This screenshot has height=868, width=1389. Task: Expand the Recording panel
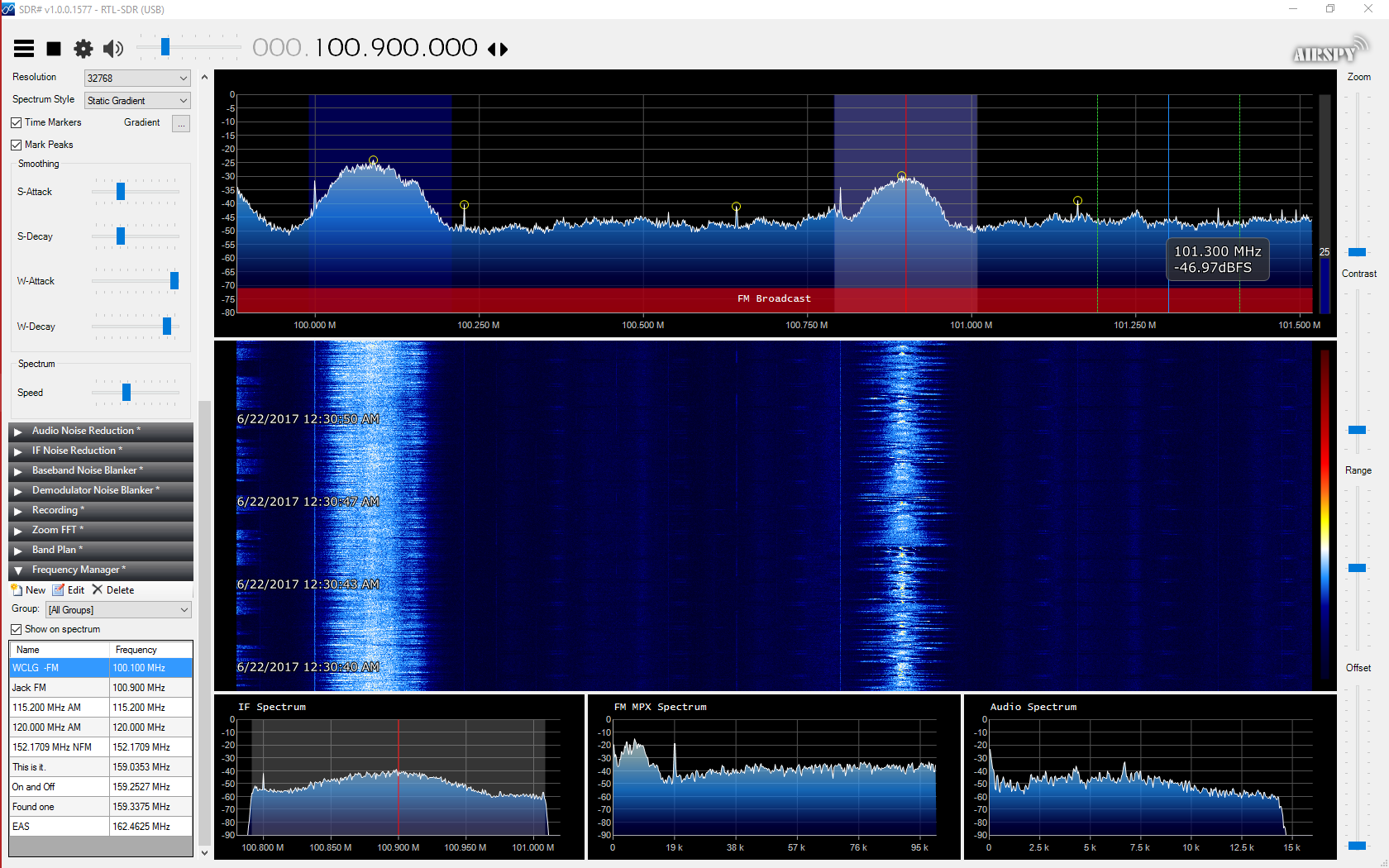pos(101,510)
